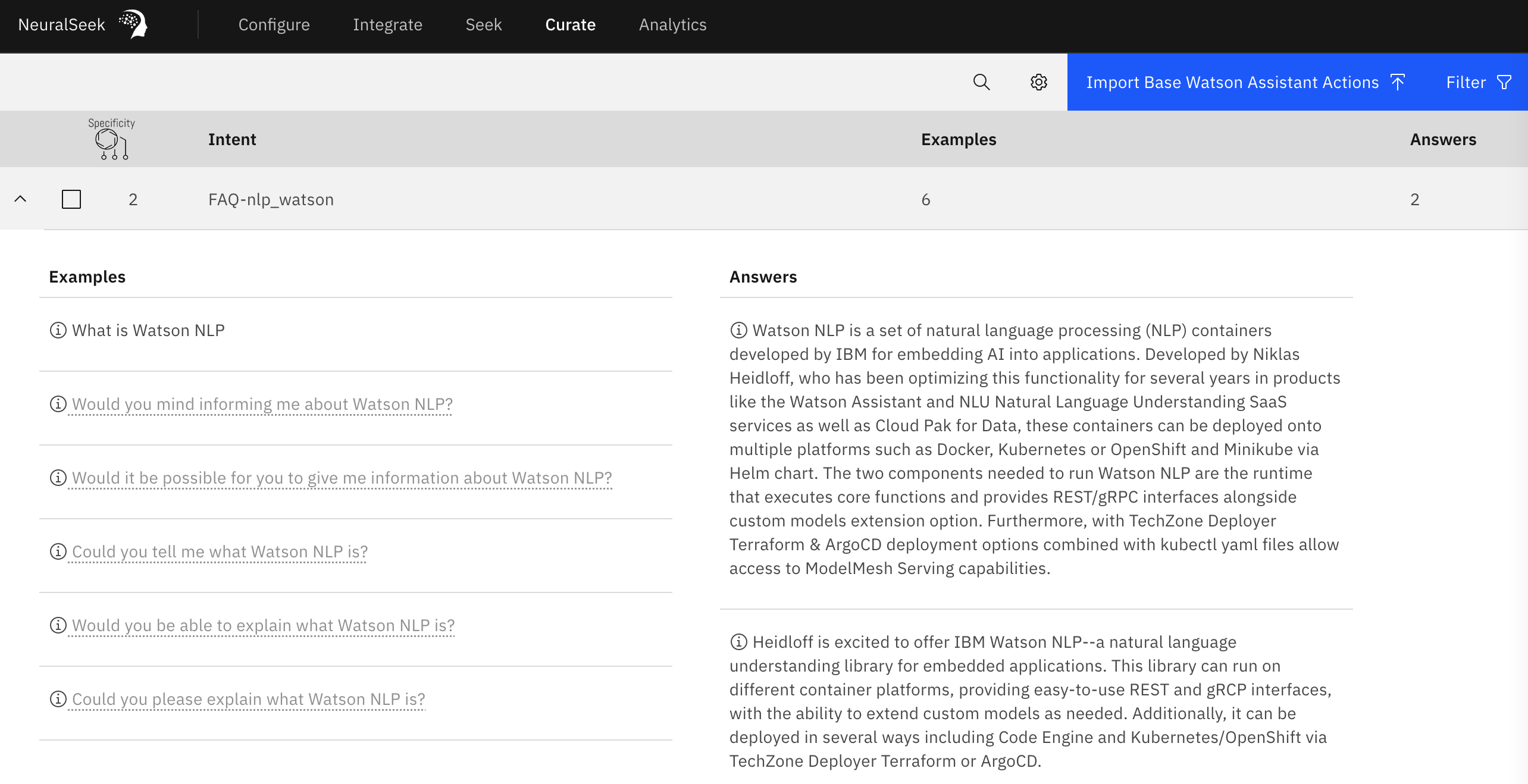
Task: Click info icon beside Could you please explain example
Action: [x=58, y=699]
